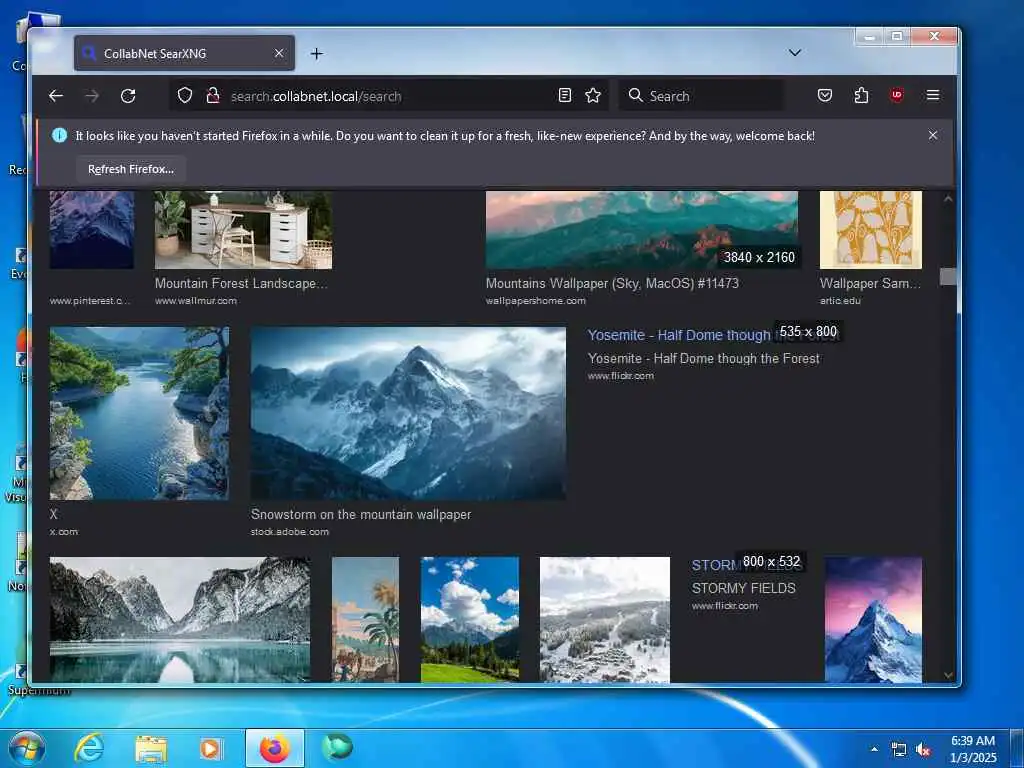Screen dimensions: 1024x768
Task: Open the Windows Start menu orb
Action: [27, 748]
